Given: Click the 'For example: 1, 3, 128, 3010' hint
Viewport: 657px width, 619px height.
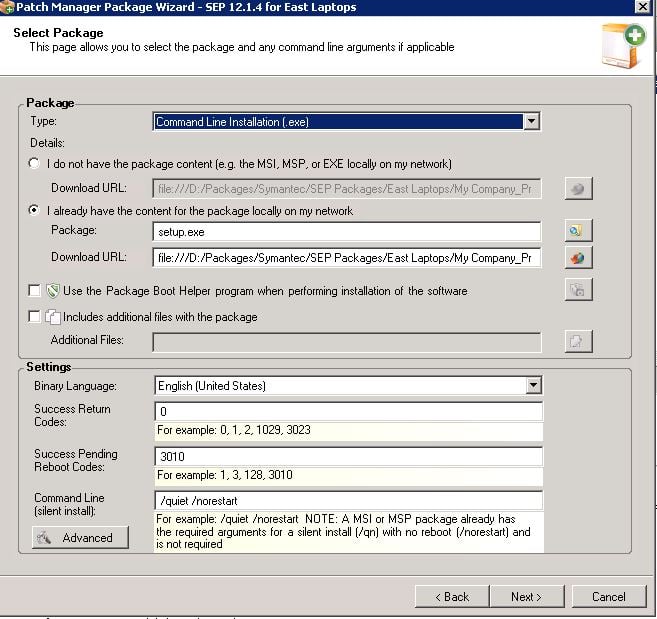Looking at the screenshot, I should (x=225, y=475).
